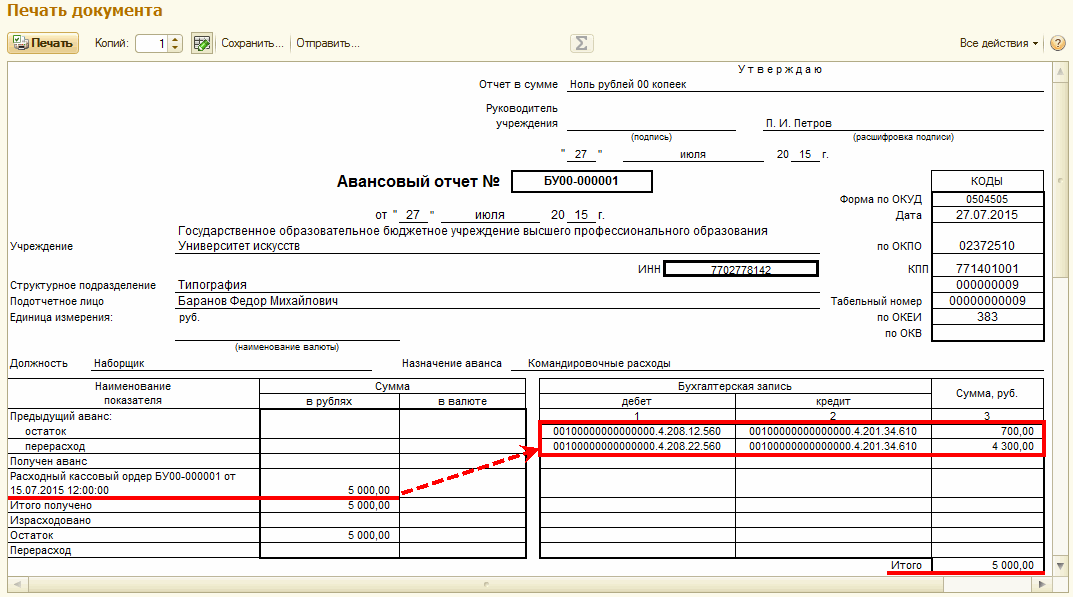Select ОКЕИ code 383

tap(987, 317)
